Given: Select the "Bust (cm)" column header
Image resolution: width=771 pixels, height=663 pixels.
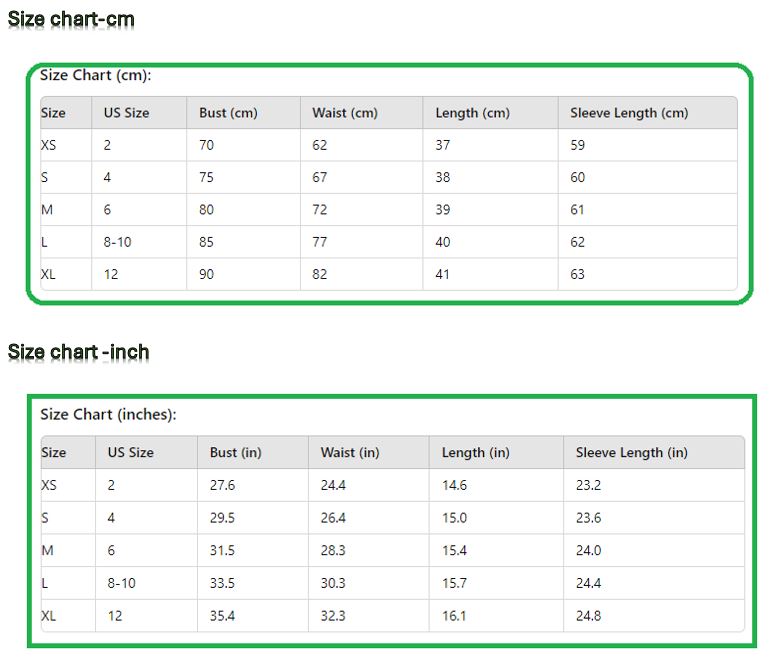Looking at the screenshot, I should (228, 113).
